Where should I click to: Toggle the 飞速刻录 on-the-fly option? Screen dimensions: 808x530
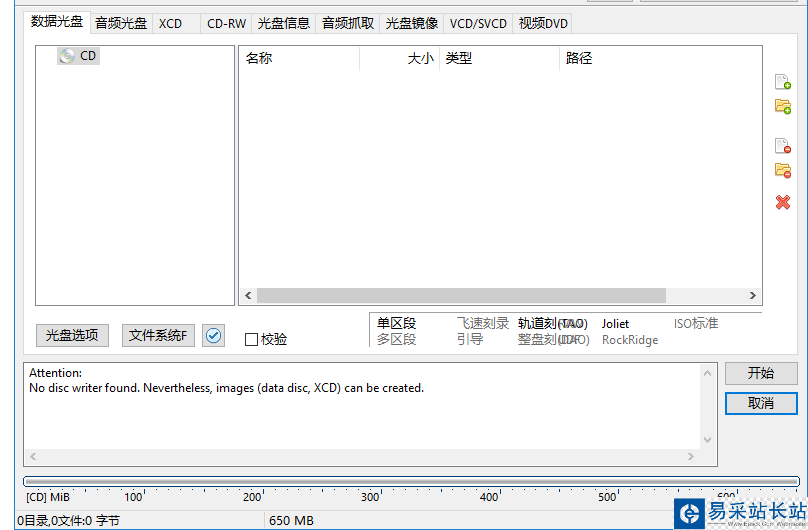pos(483,323)
